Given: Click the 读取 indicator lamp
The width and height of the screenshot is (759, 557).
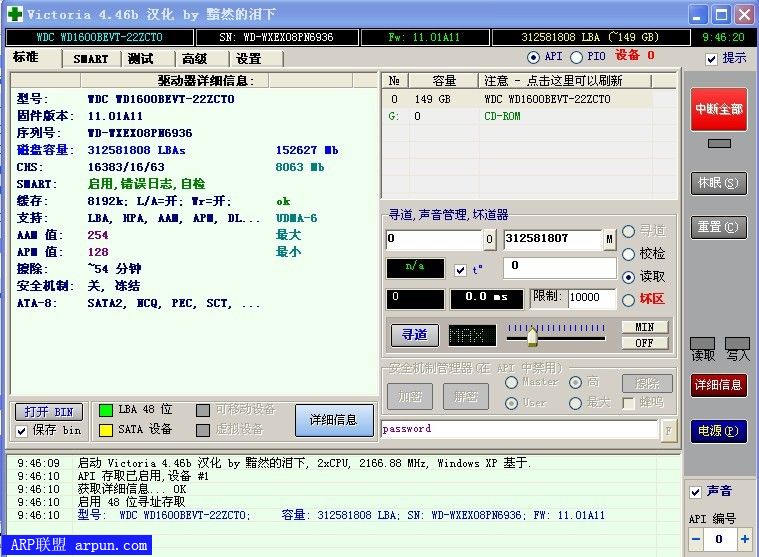Looking at the screenshot, I should 703,343.
